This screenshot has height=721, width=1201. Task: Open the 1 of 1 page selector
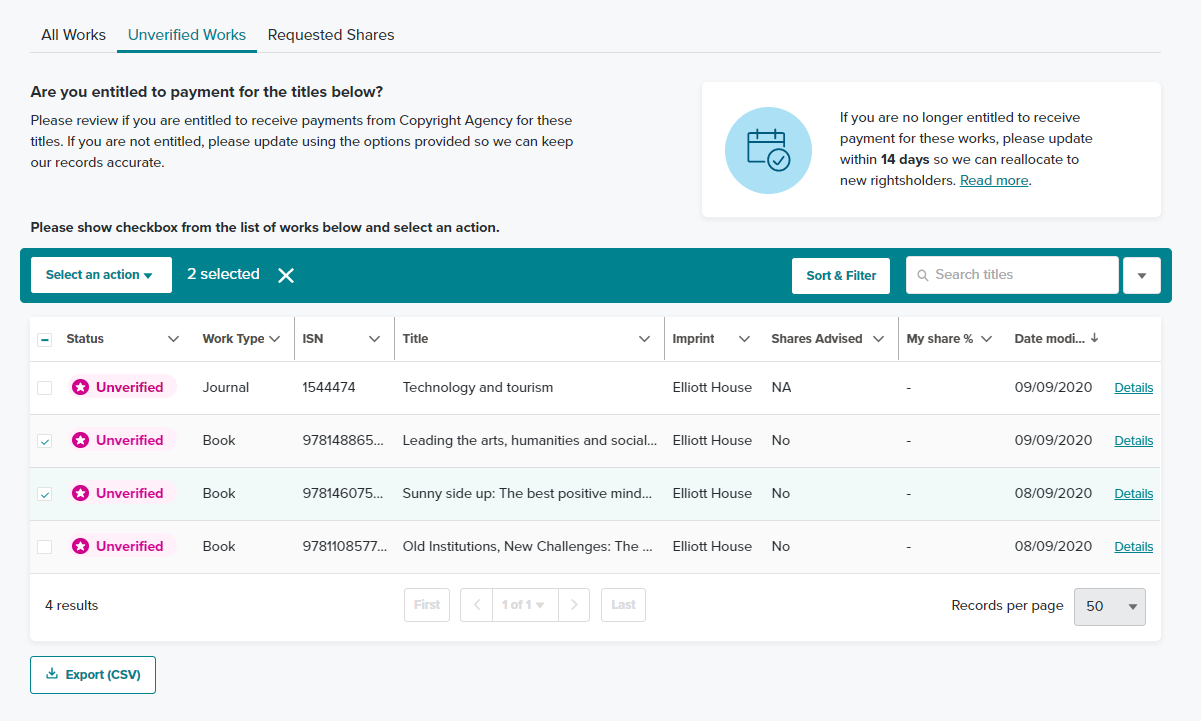coord(525,605)
